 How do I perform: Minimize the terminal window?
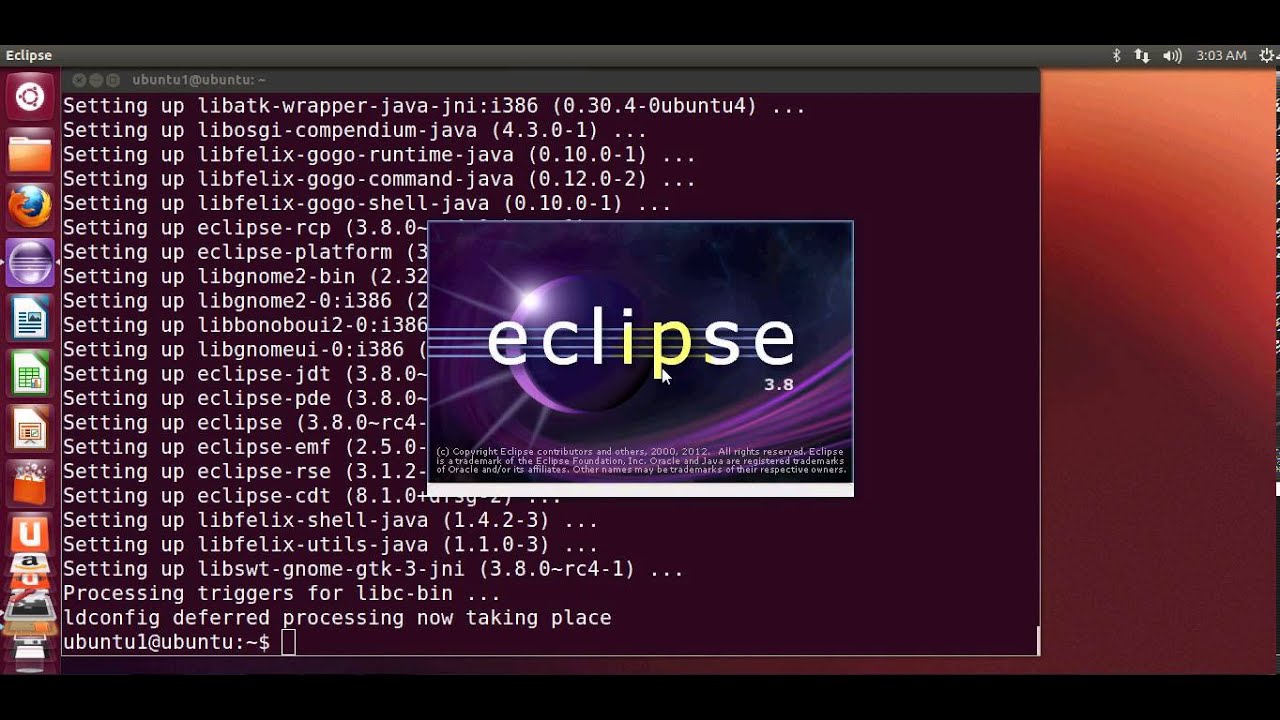[96, 80]
